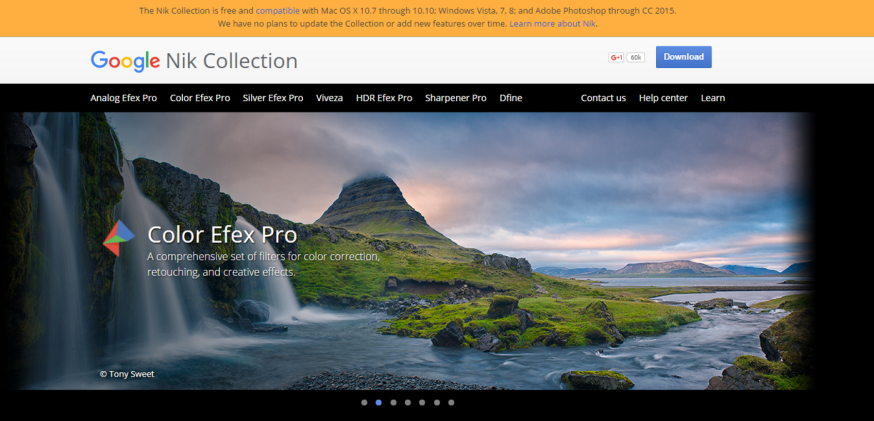The height and width of the screenshot is (421, 874).
Task: Click the 'compatible' link in banner
Action: (x=278, y=11)
